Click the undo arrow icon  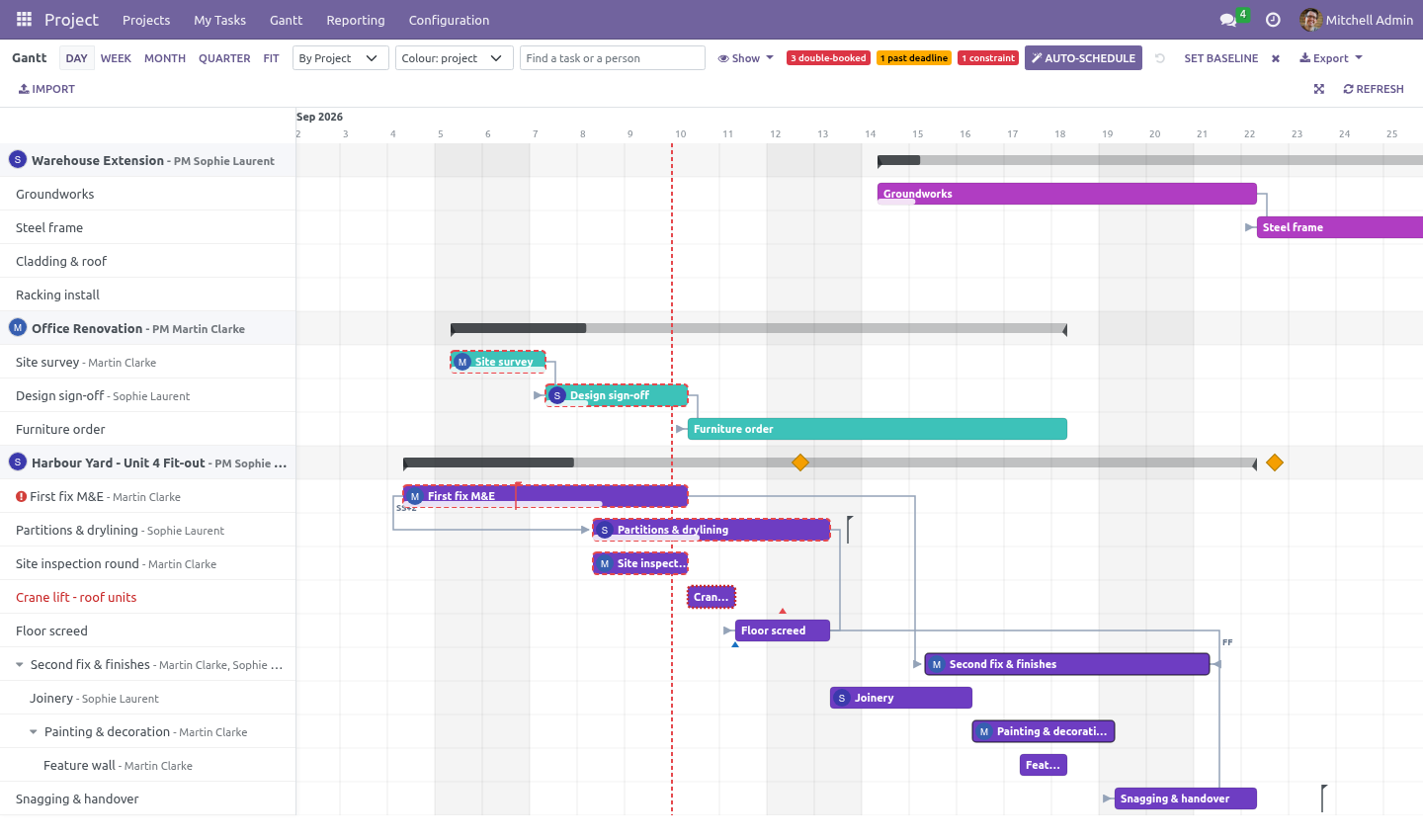point(1160,58)
